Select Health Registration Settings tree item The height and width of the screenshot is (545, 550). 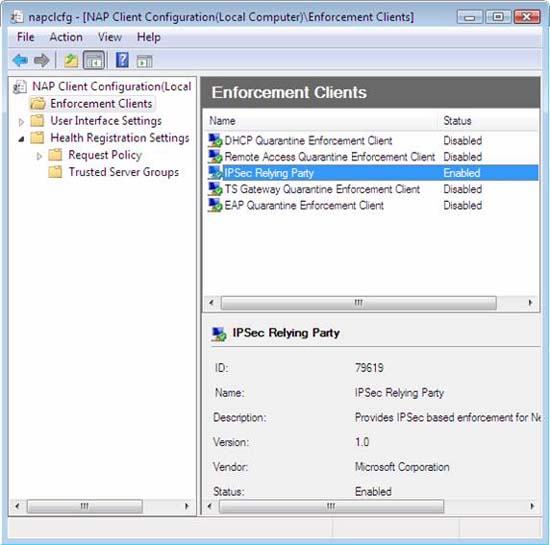(120, 138)
